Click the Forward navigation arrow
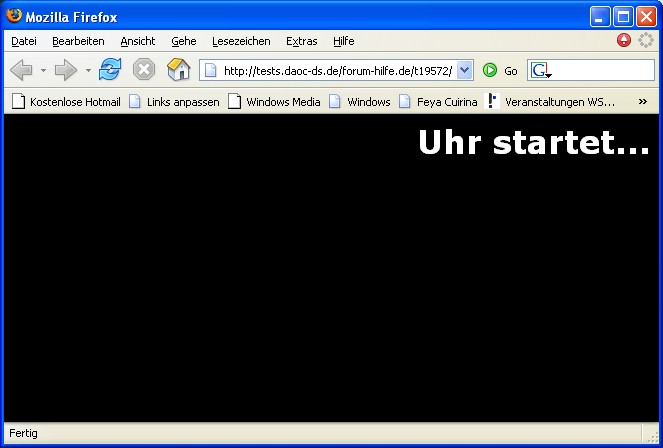 (x=65, y=70)
